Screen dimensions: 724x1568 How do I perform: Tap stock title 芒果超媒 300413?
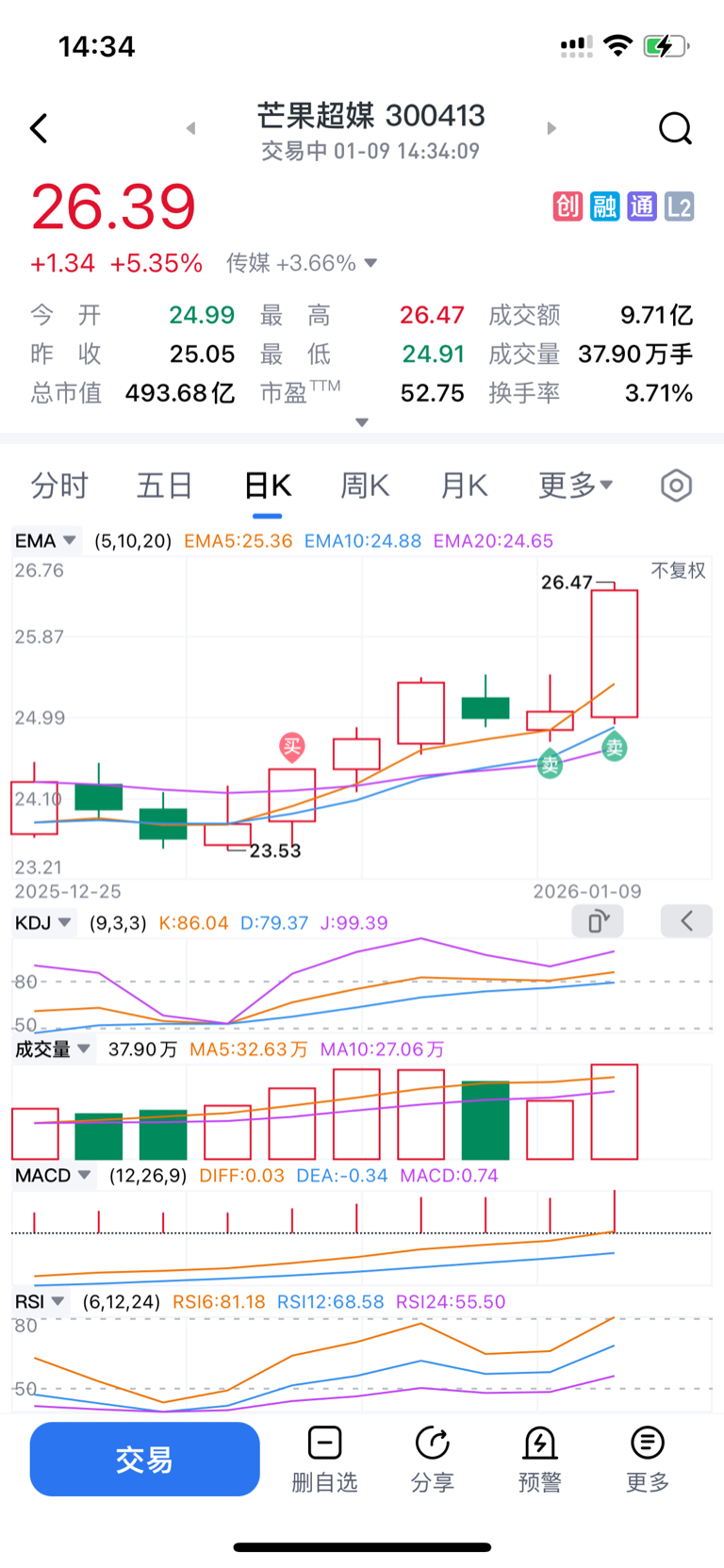pos(371,116)
